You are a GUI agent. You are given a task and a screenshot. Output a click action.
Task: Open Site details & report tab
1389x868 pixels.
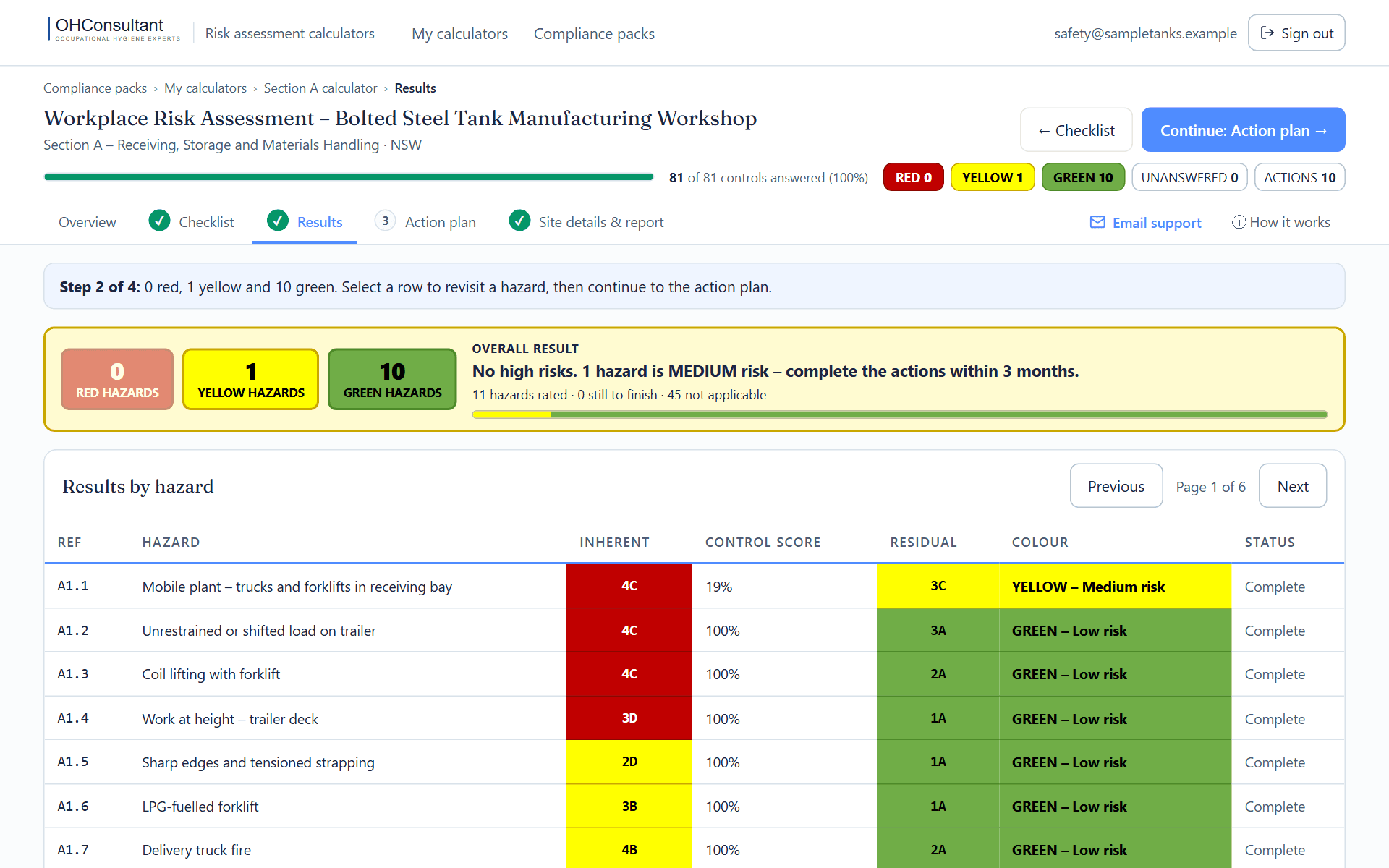pyautogui.click(x=587, y=222)
